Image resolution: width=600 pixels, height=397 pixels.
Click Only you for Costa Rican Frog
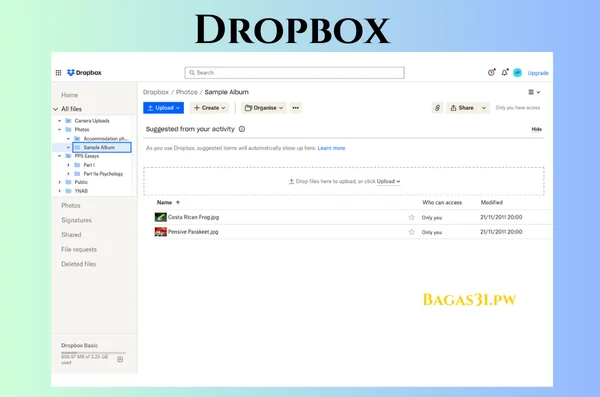432,217
